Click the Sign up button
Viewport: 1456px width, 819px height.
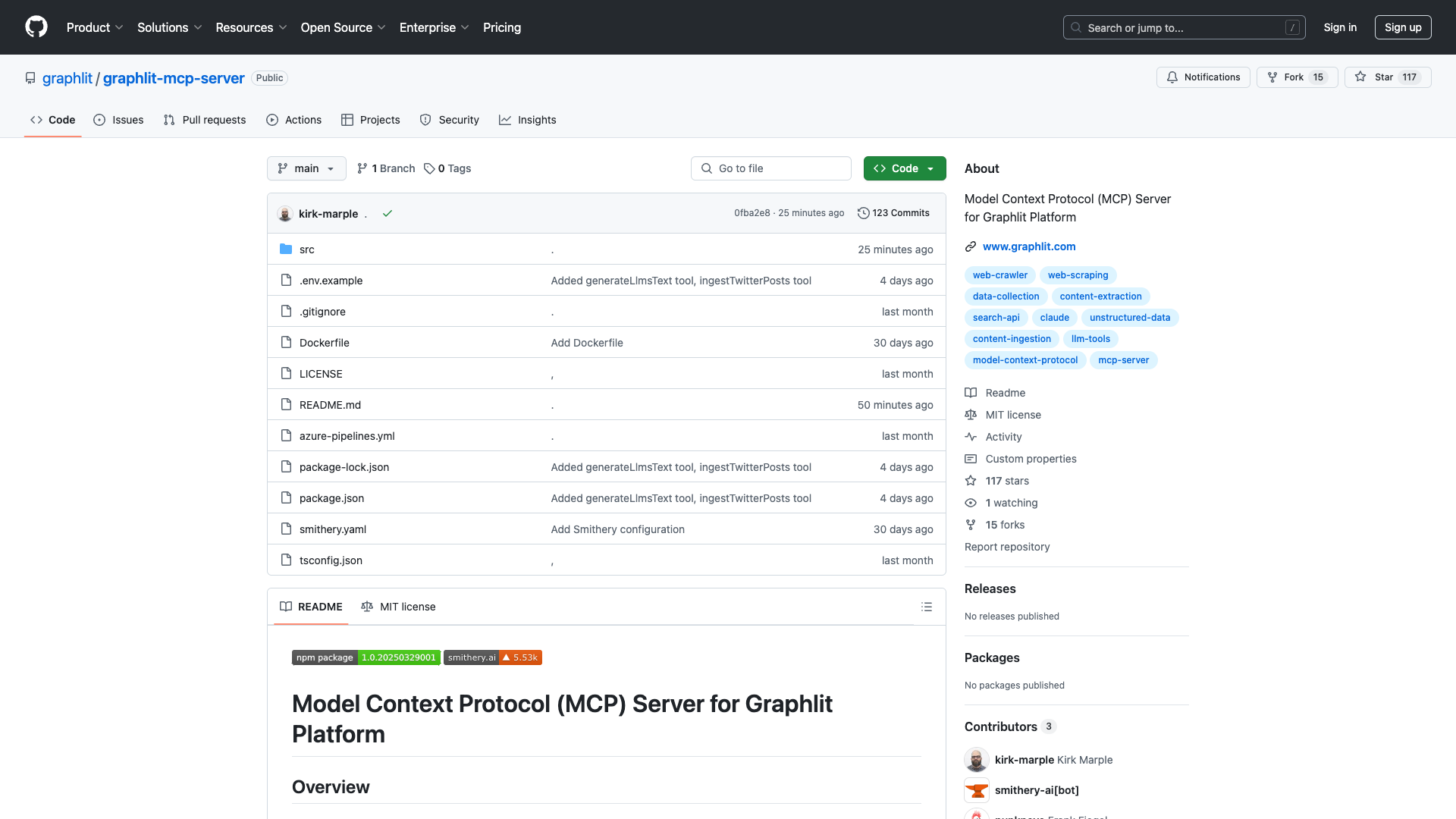tap(1403, 27)
